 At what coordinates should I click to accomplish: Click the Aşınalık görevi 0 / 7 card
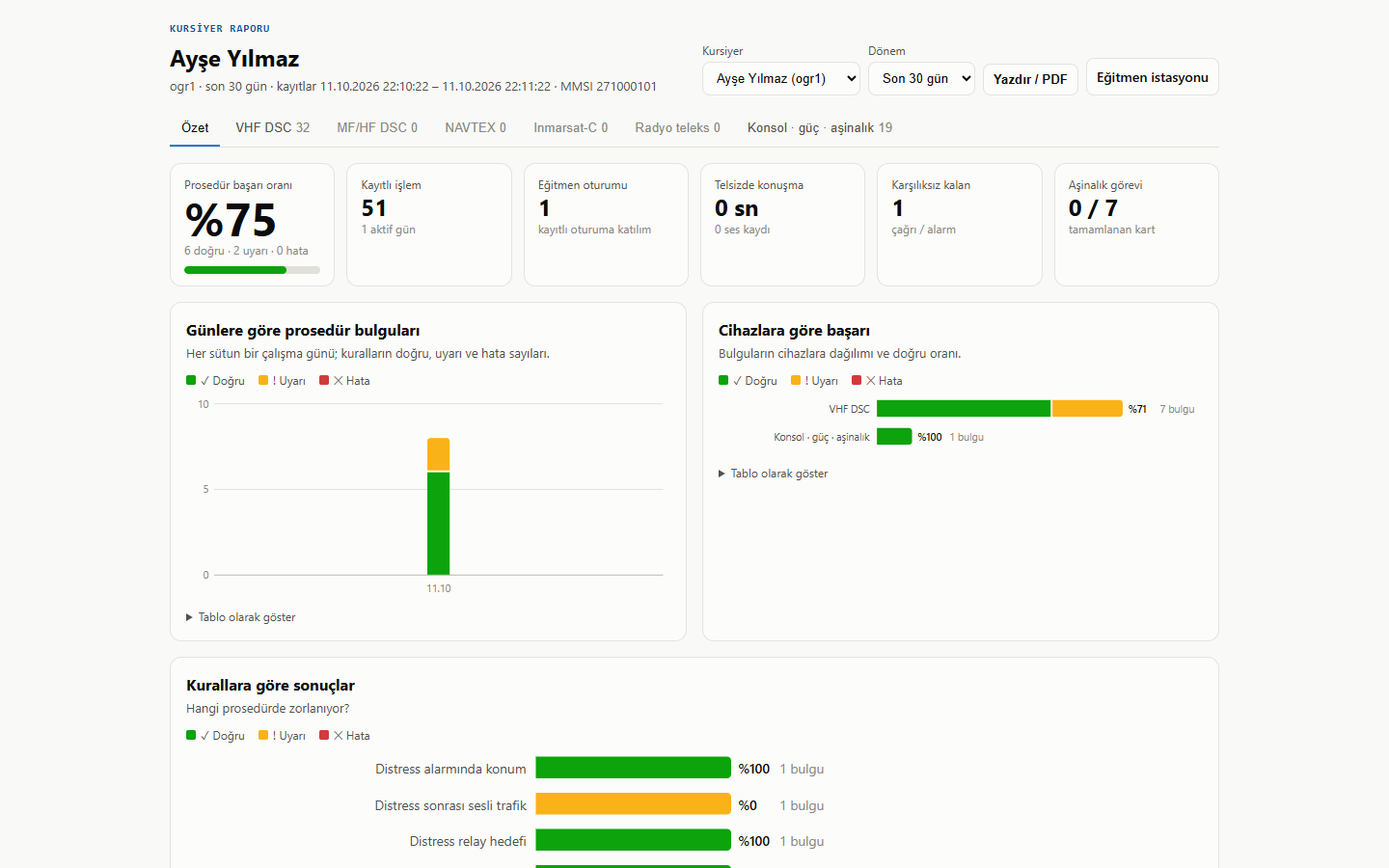point(1136,225)
